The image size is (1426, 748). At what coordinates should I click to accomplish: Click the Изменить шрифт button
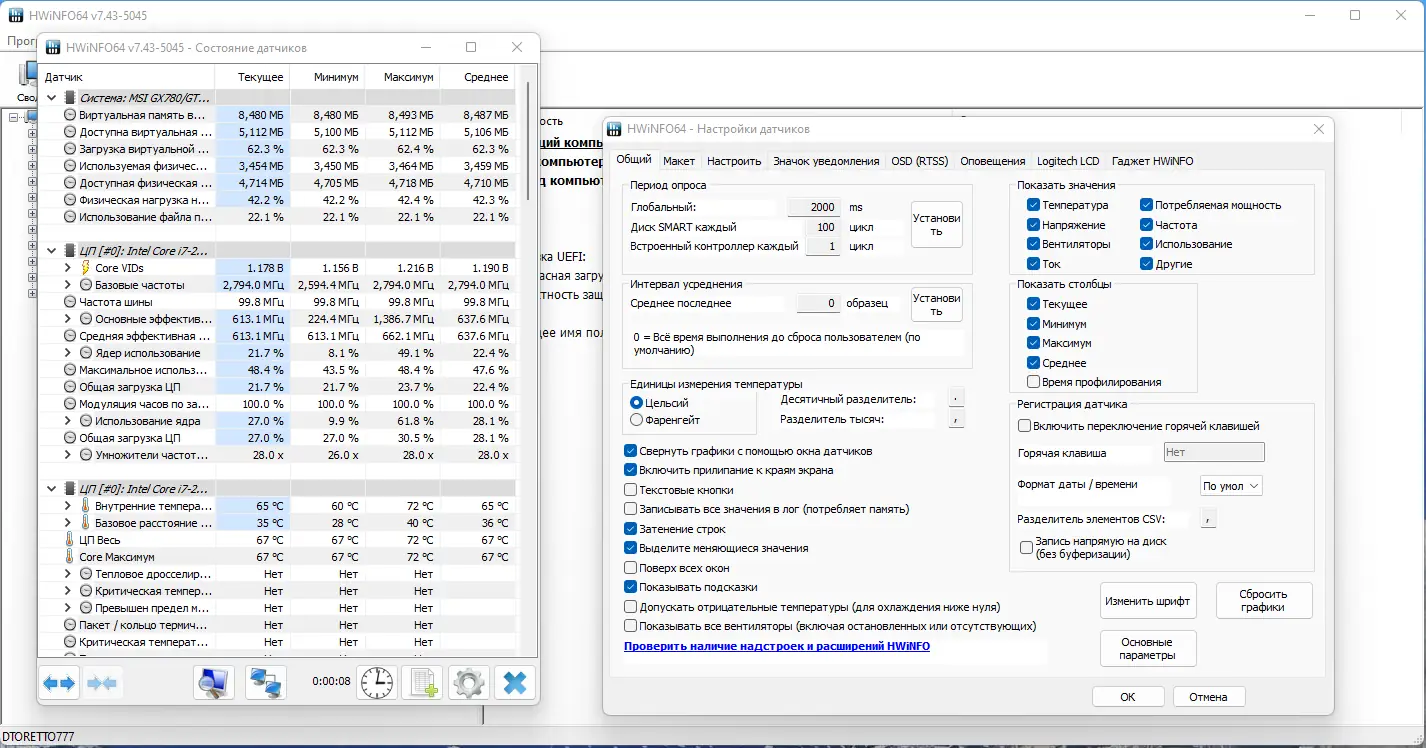coord(1148,601)
